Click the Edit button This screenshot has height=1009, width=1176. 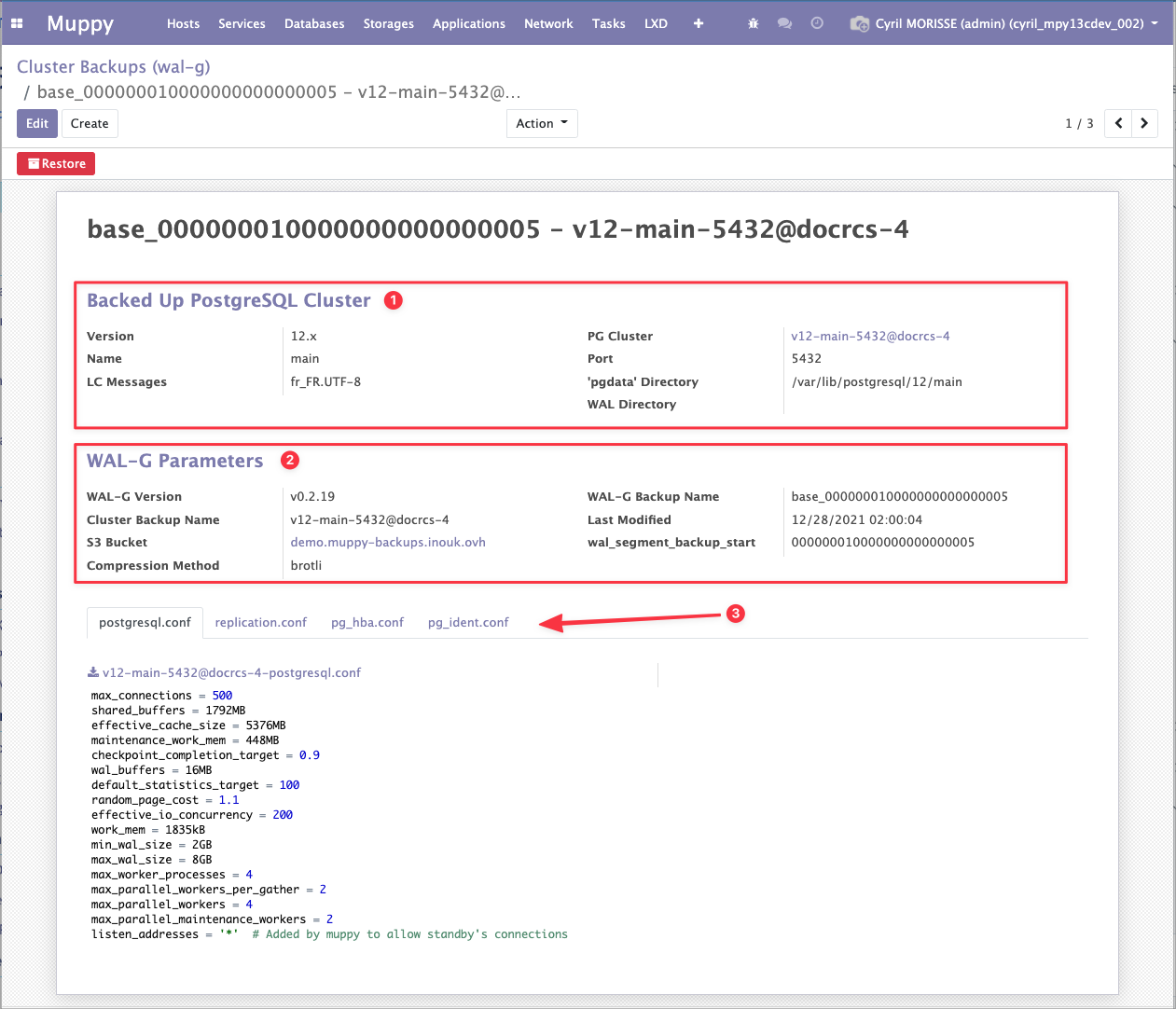click(x=37, y=123)
